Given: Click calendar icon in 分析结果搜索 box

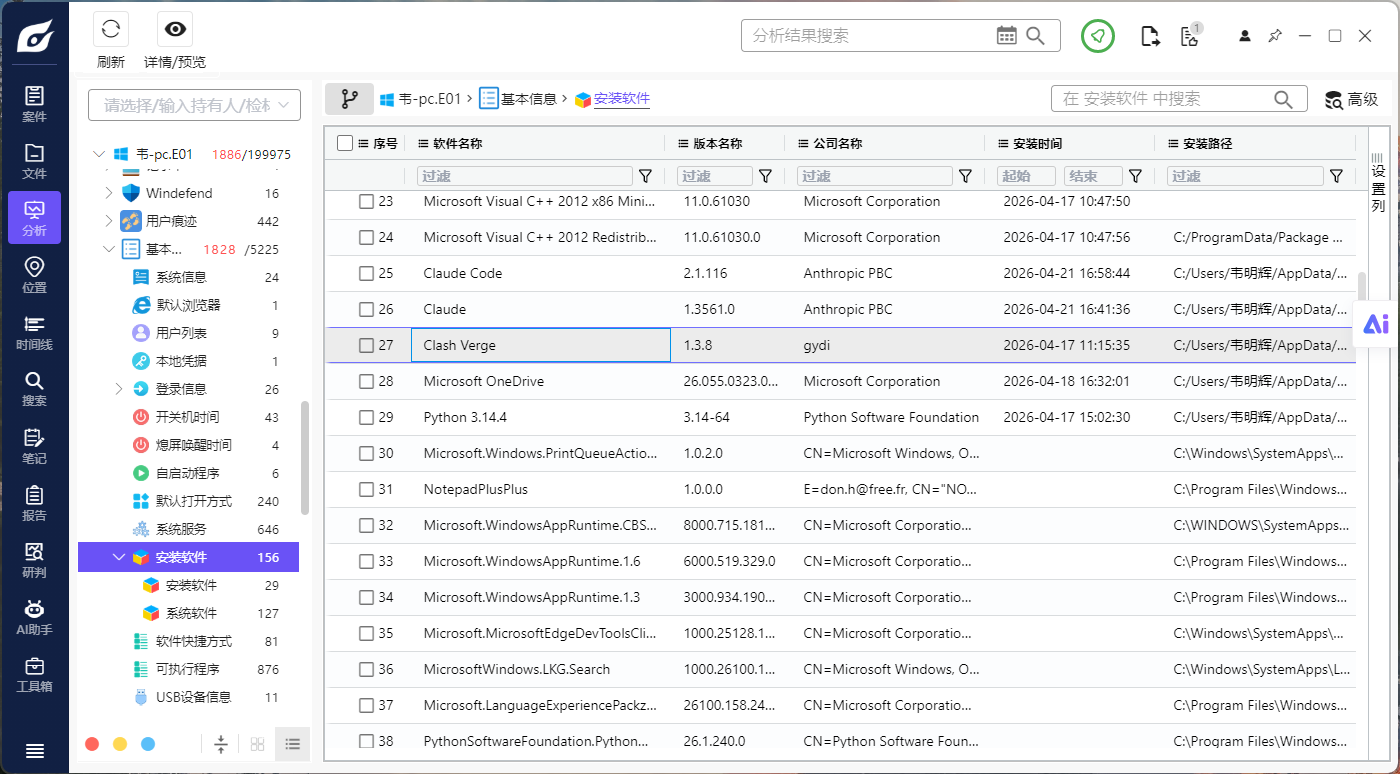Looking at the screenshot, I should [1007, 36].
